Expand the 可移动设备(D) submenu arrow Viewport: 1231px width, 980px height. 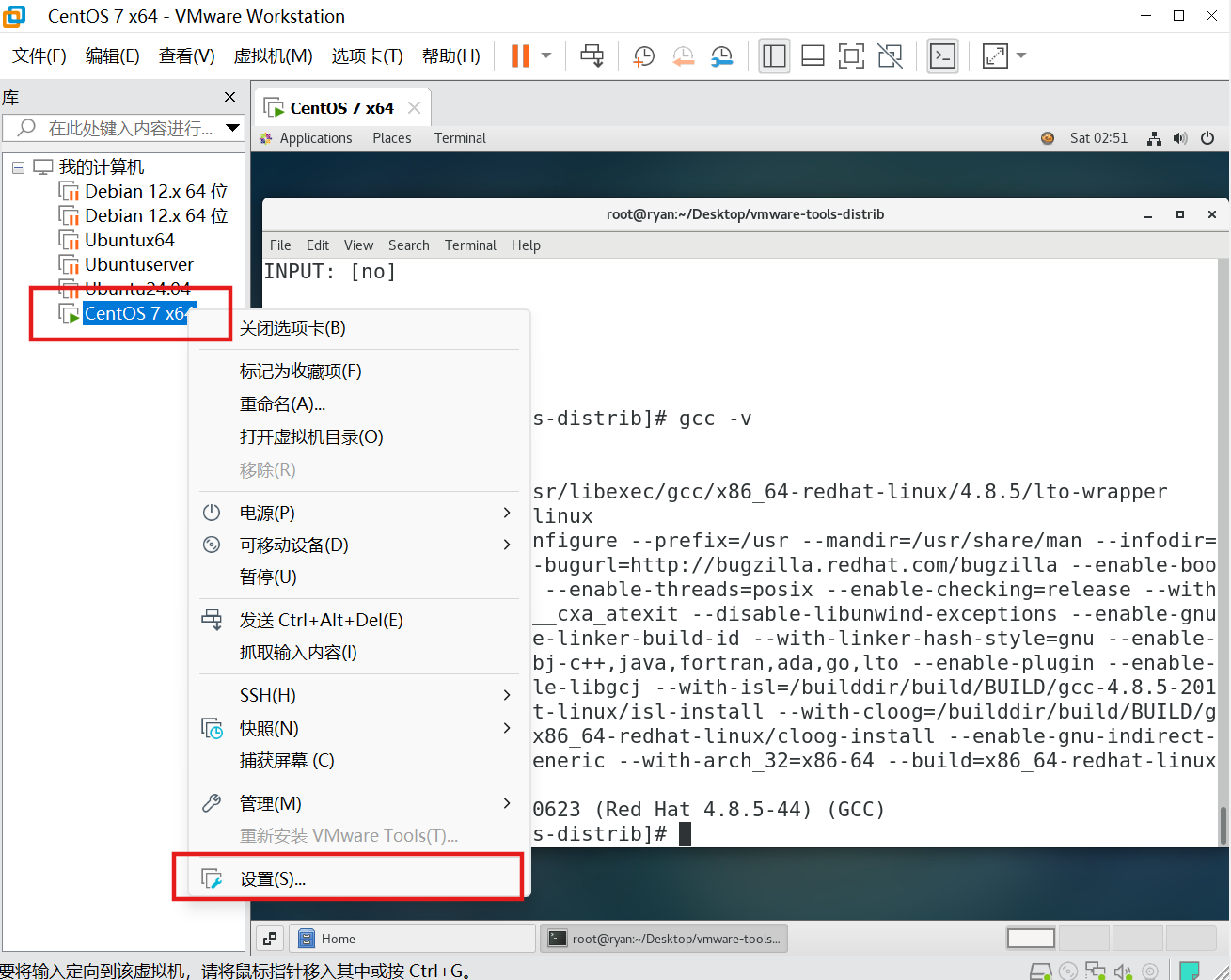[x=507, y=545]
